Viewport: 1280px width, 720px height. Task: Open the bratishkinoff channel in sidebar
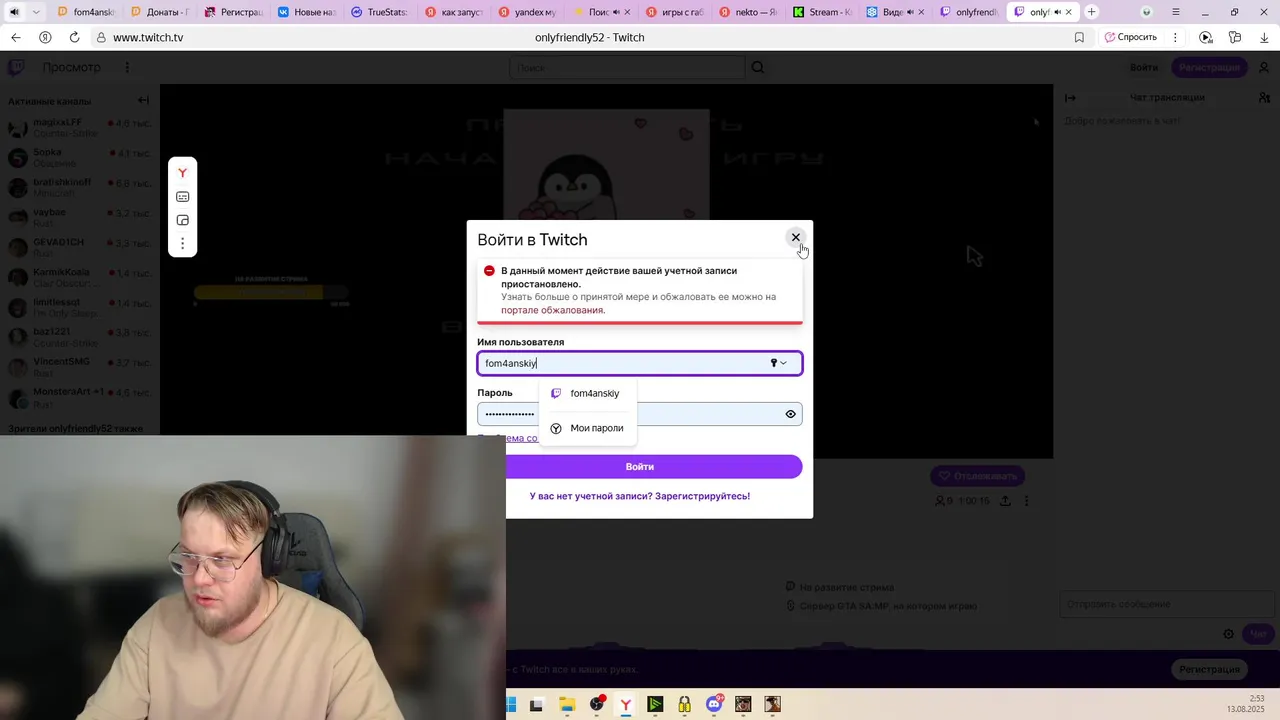pos(78,187)
